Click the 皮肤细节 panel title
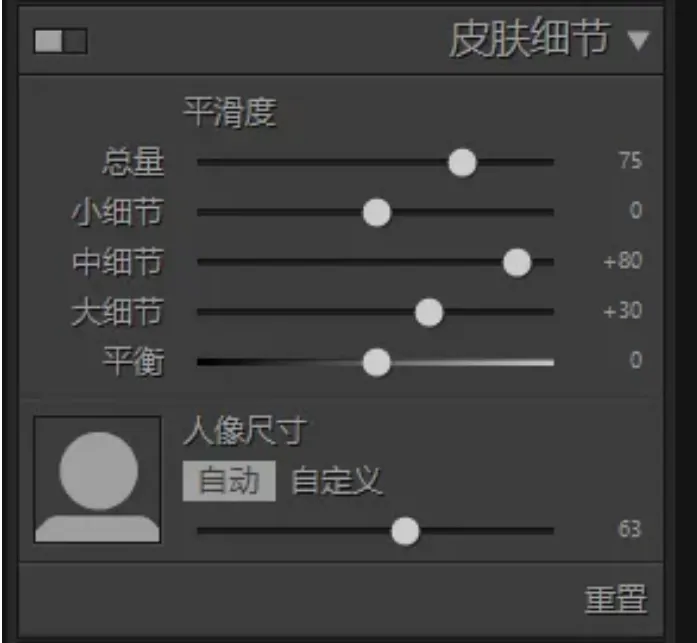The image size is (697, 643). 529,39
